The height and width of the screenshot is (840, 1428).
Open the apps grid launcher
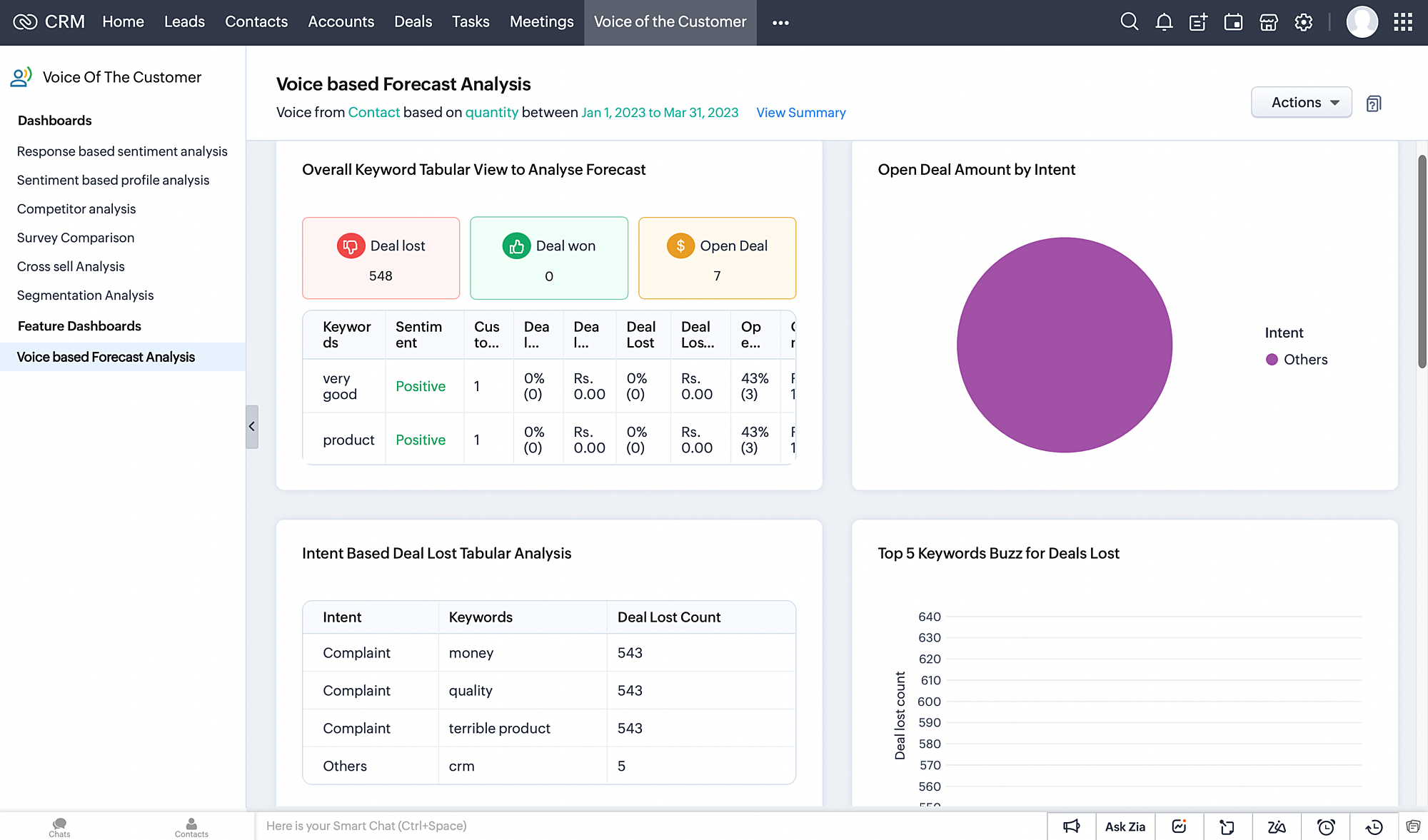tap(1403, 22)
